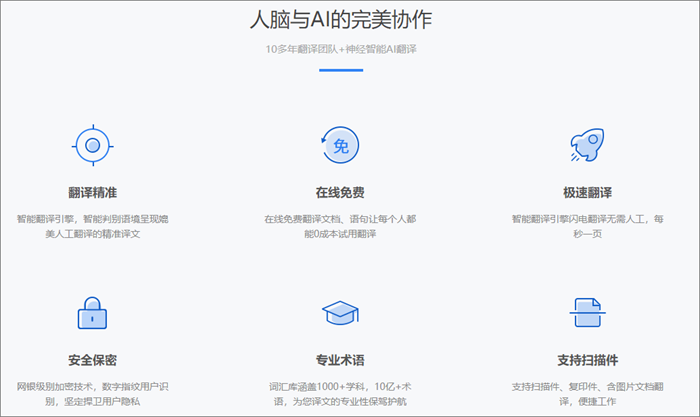Choose the 专业术语 heading

pyautogui.click(x=339, y=360)
